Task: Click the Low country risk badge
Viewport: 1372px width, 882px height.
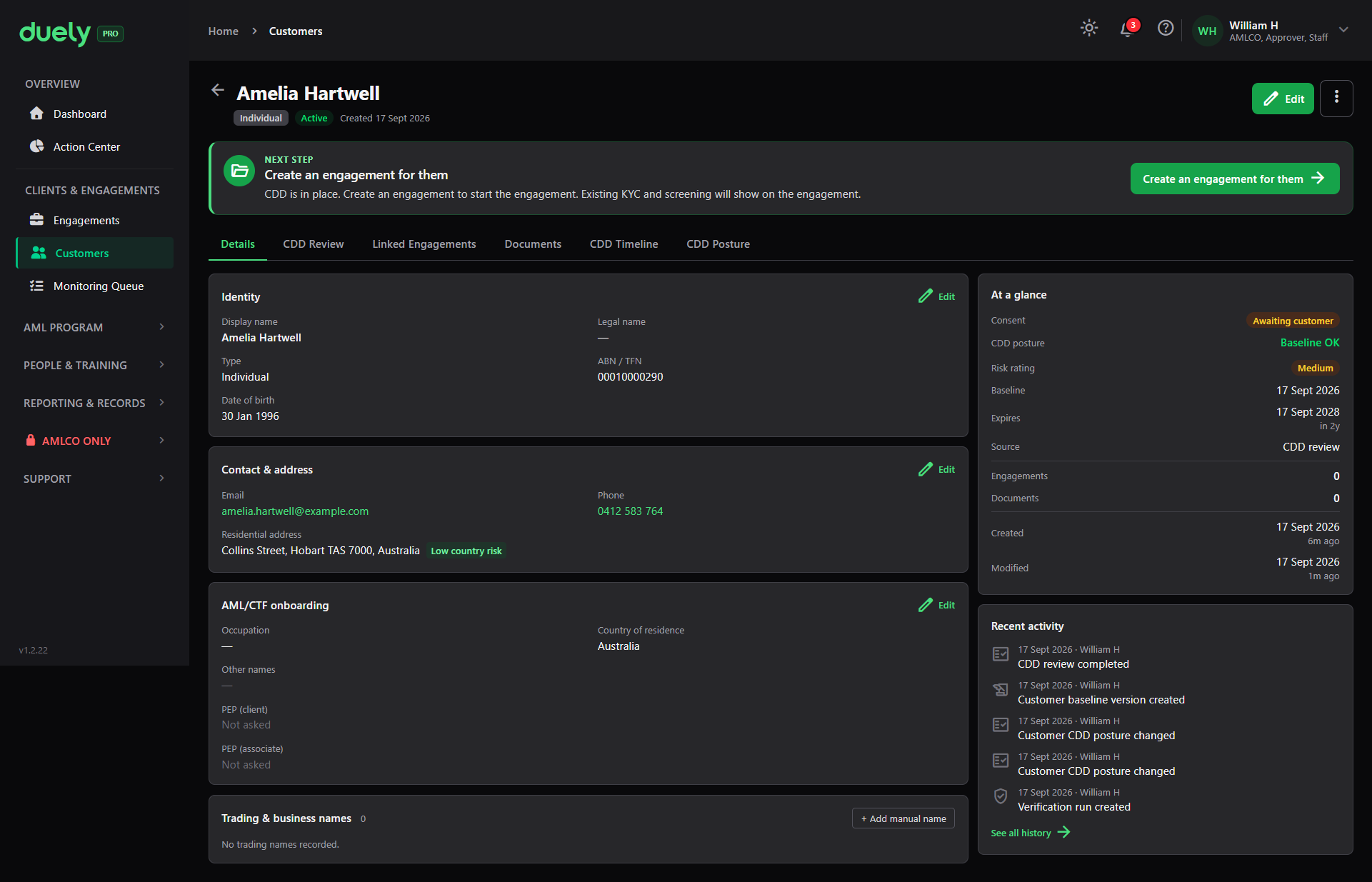Action: (x=466, y=551)
